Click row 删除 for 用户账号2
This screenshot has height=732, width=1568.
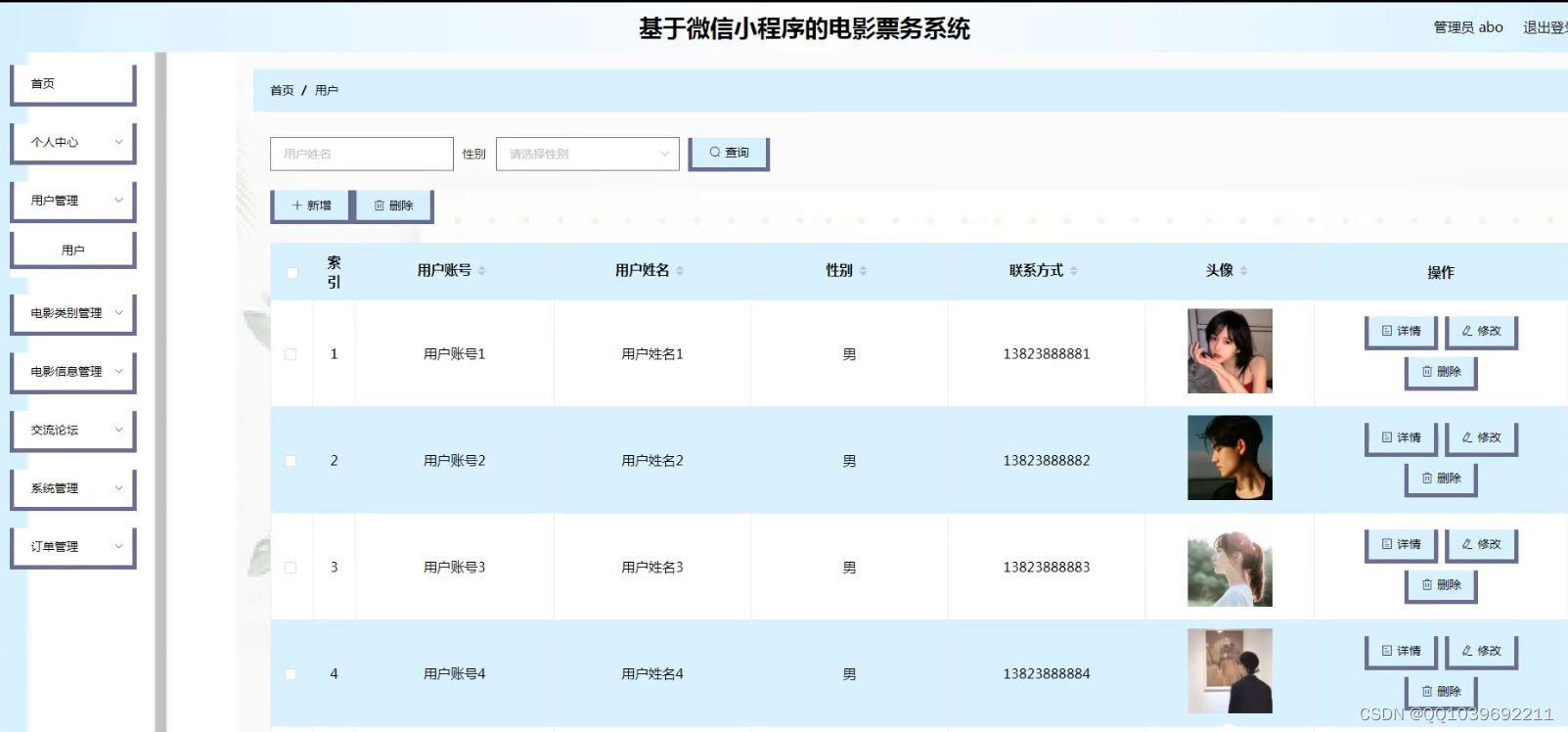pyautogui.click(x=1441, y=480)
